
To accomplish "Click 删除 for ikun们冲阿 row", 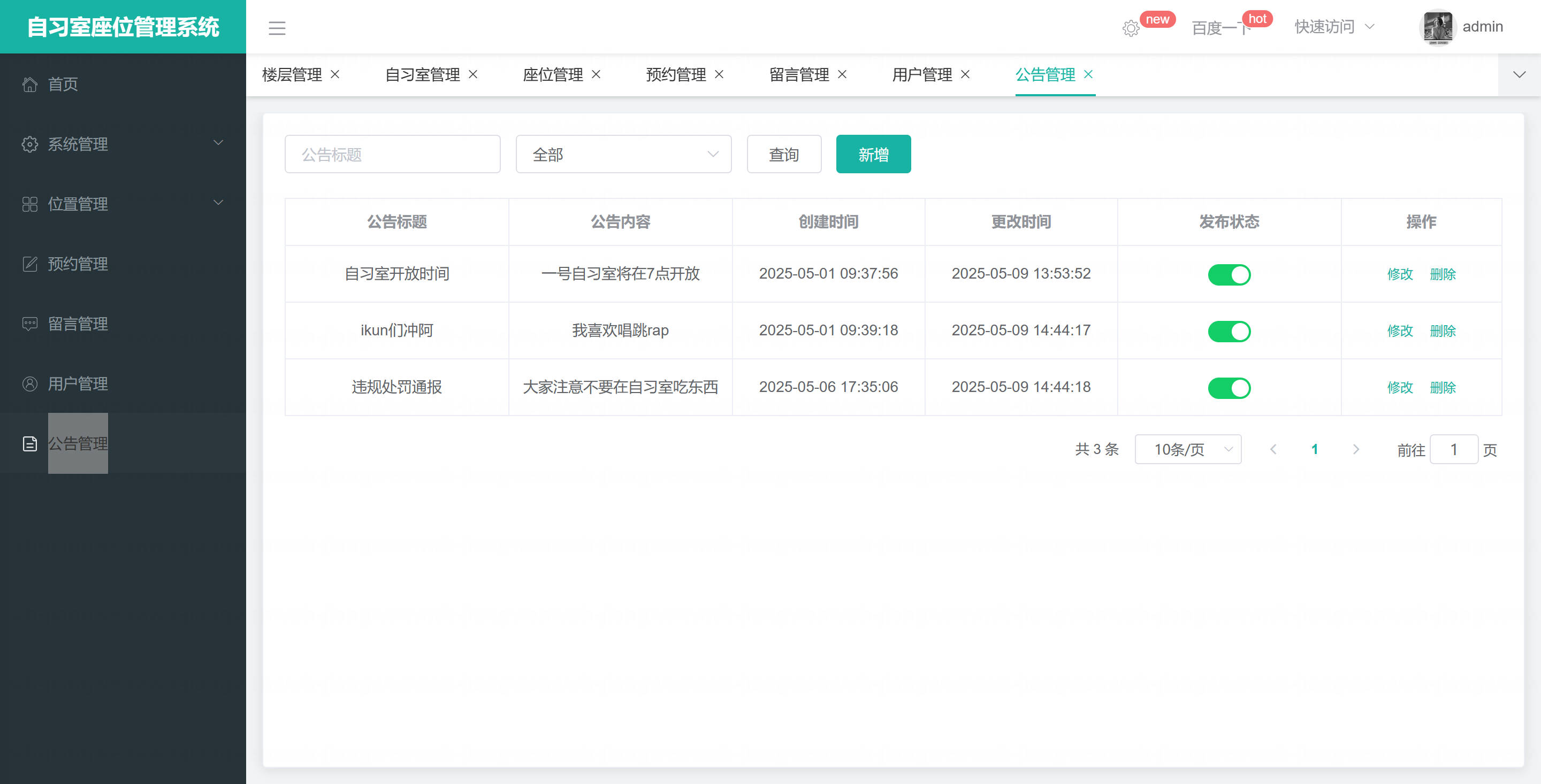I will [1443, 330].
